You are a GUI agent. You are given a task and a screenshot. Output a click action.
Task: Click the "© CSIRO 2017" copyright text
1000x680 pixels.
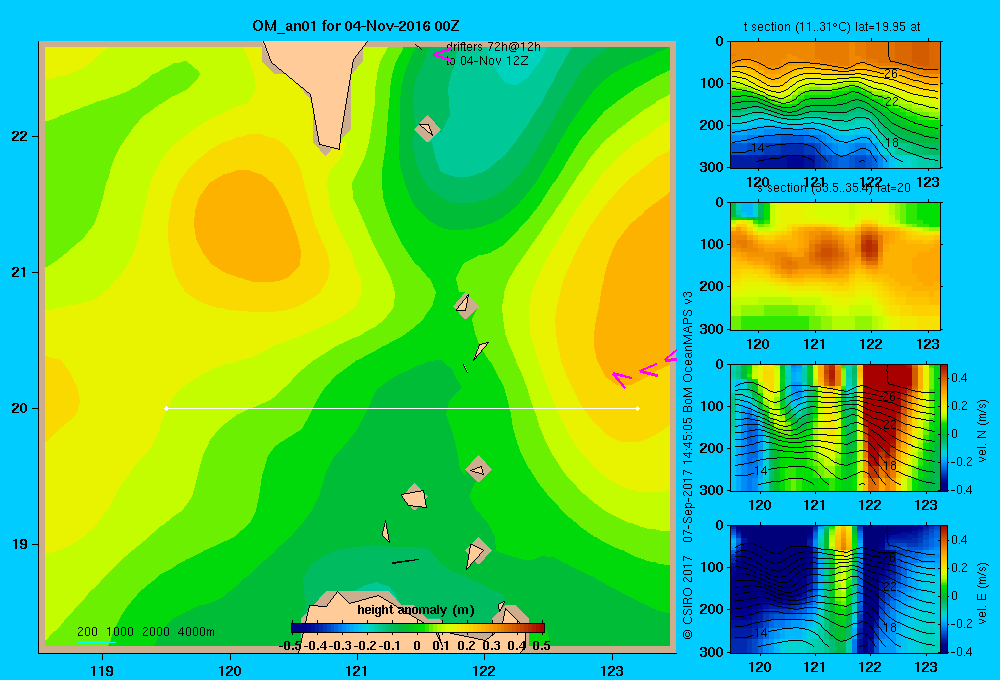tap(688, 597)
